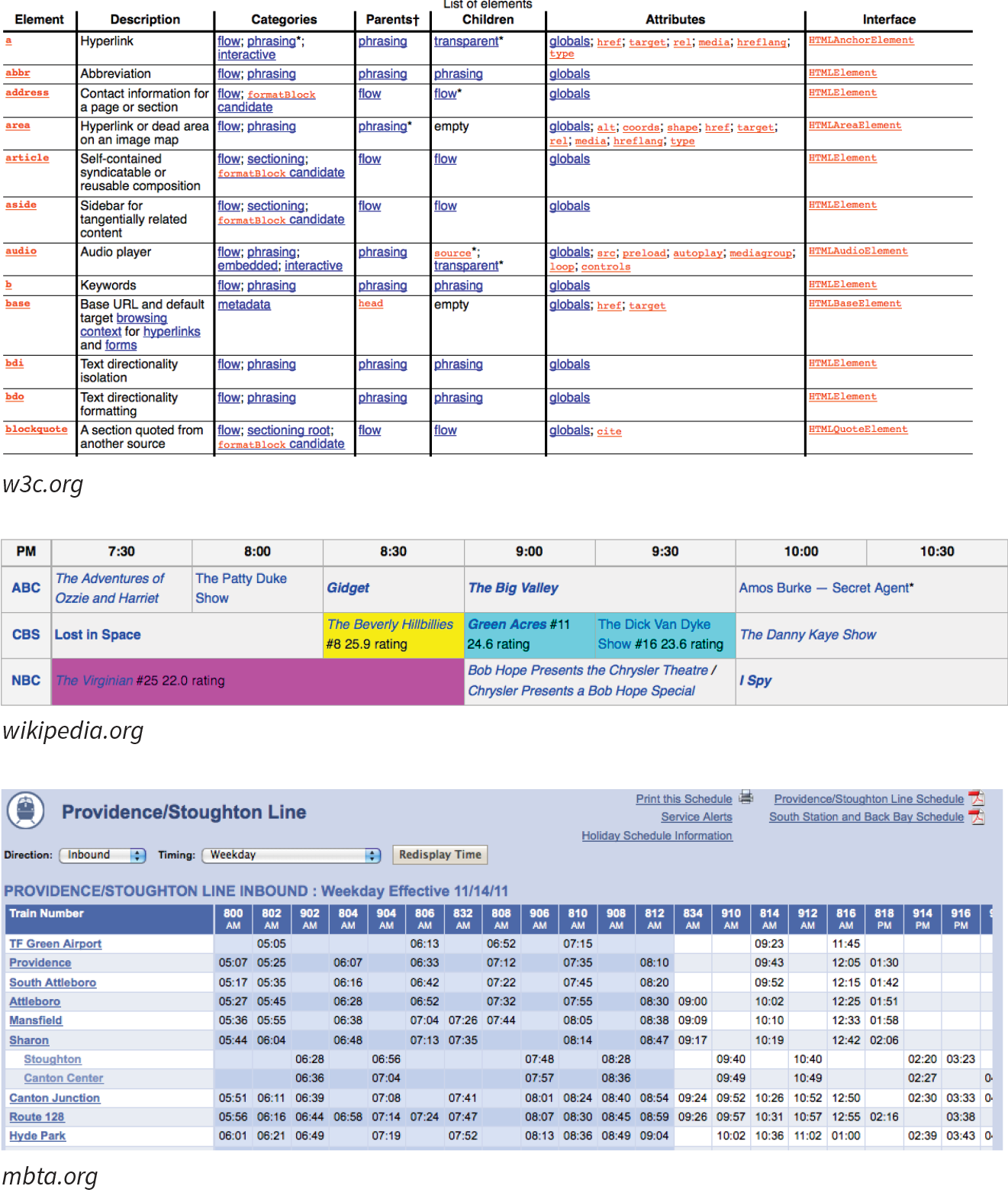
Task: Select the Sharon station link
Action: pyautogui.click(x=29, y=1040)
